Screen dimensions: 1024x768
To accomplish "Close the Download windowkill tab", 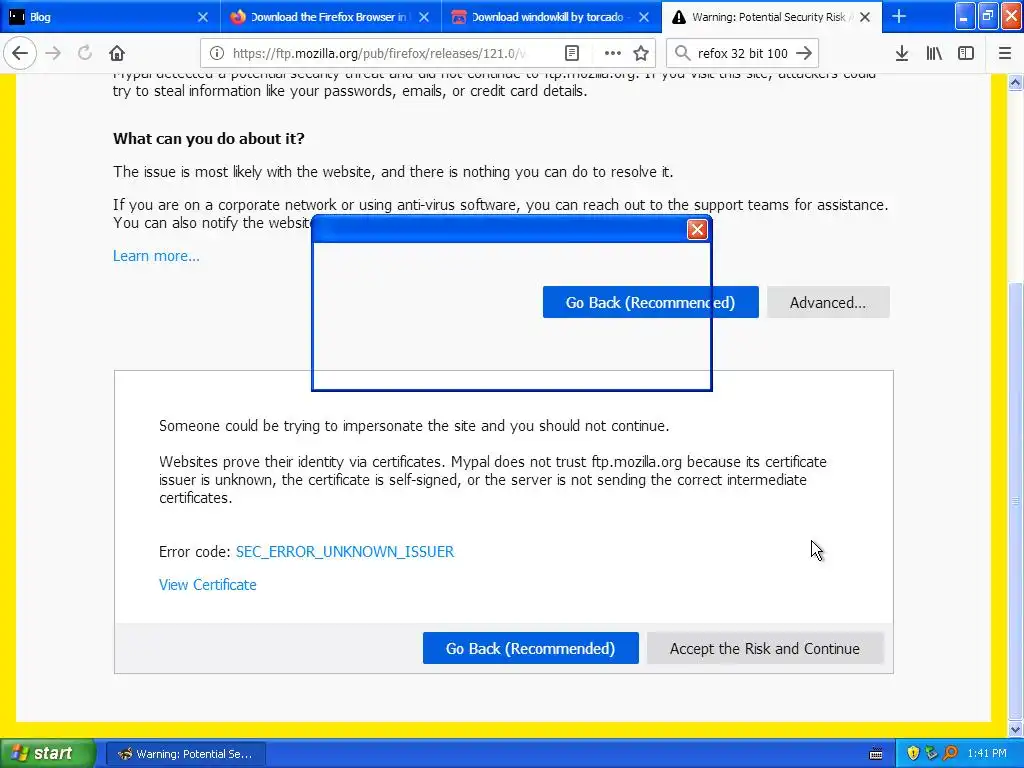I will [x=644, y=17].
